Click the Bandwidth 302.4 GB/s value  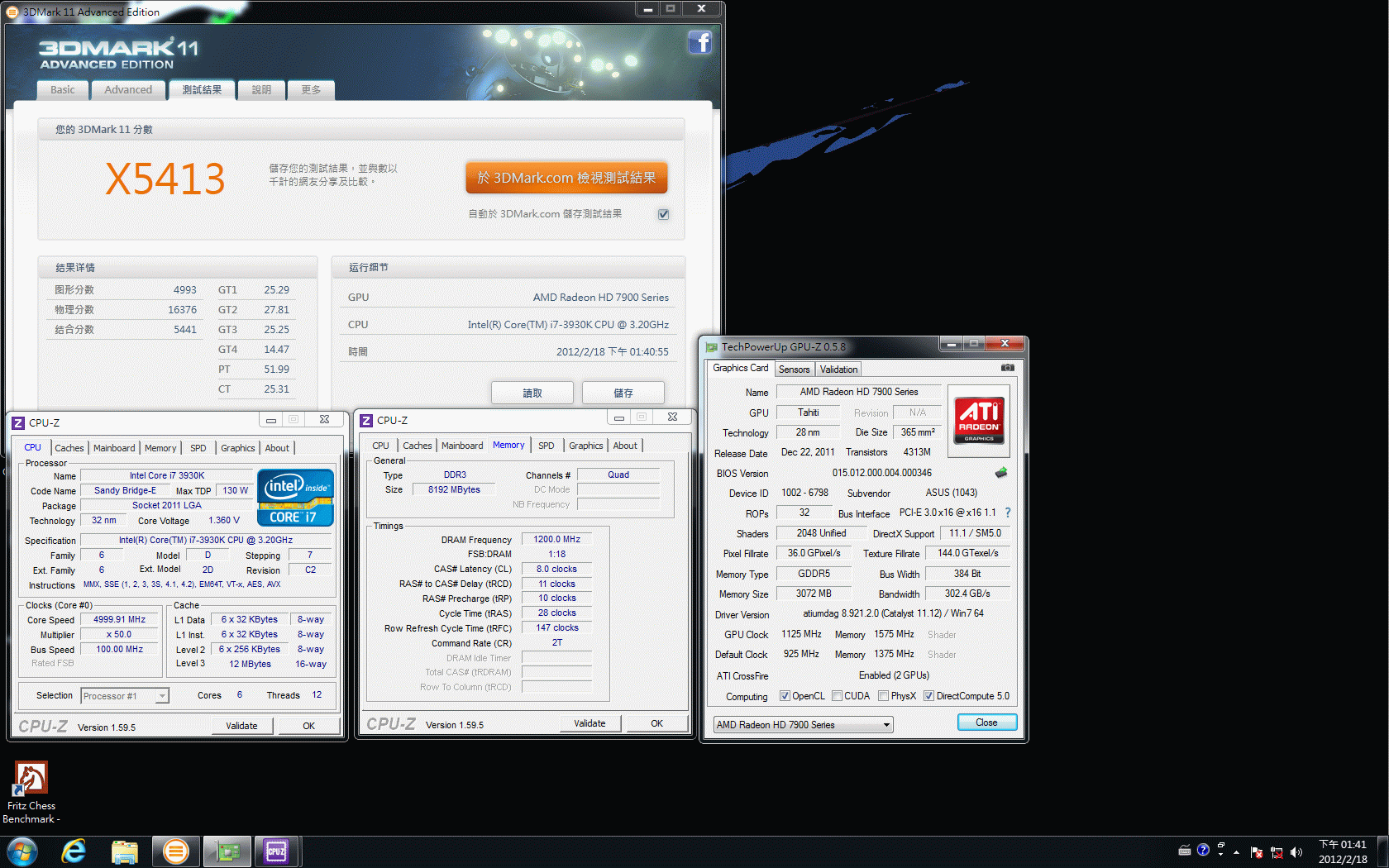click(967, 594)
